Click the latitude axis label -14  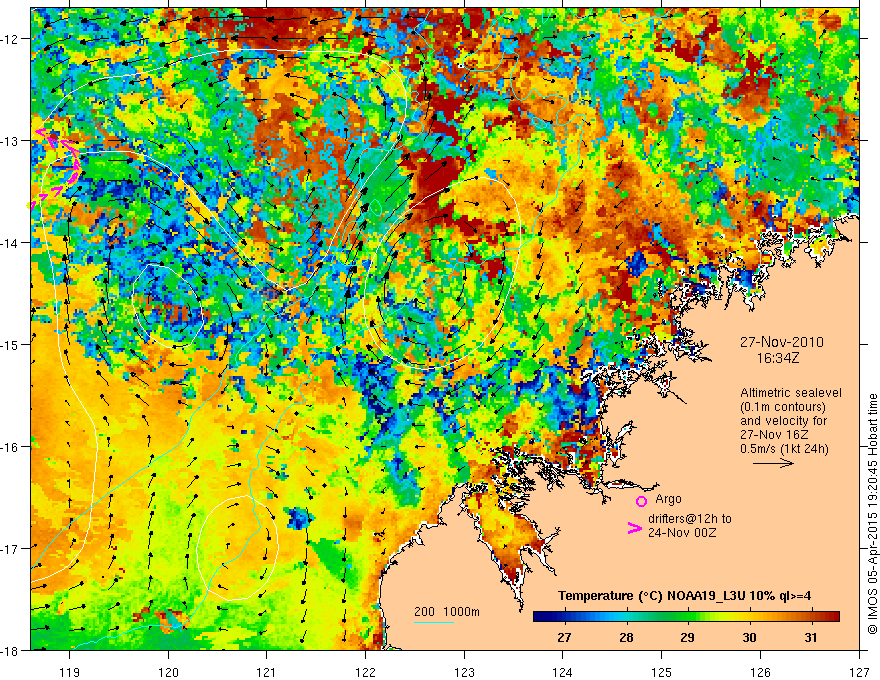click(10, 242)
